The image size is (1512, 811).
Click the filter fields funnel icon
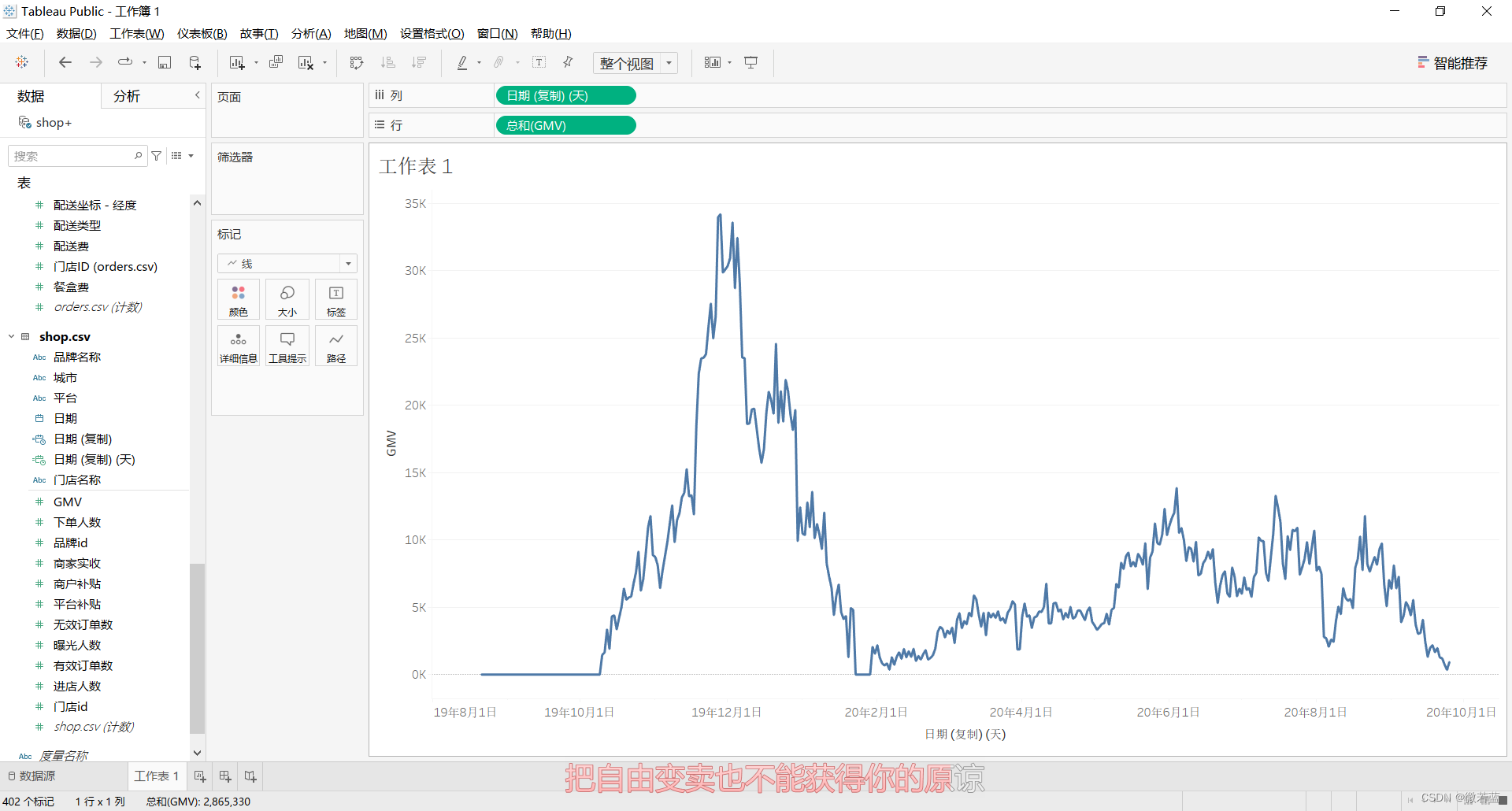(x=157, y=156)
